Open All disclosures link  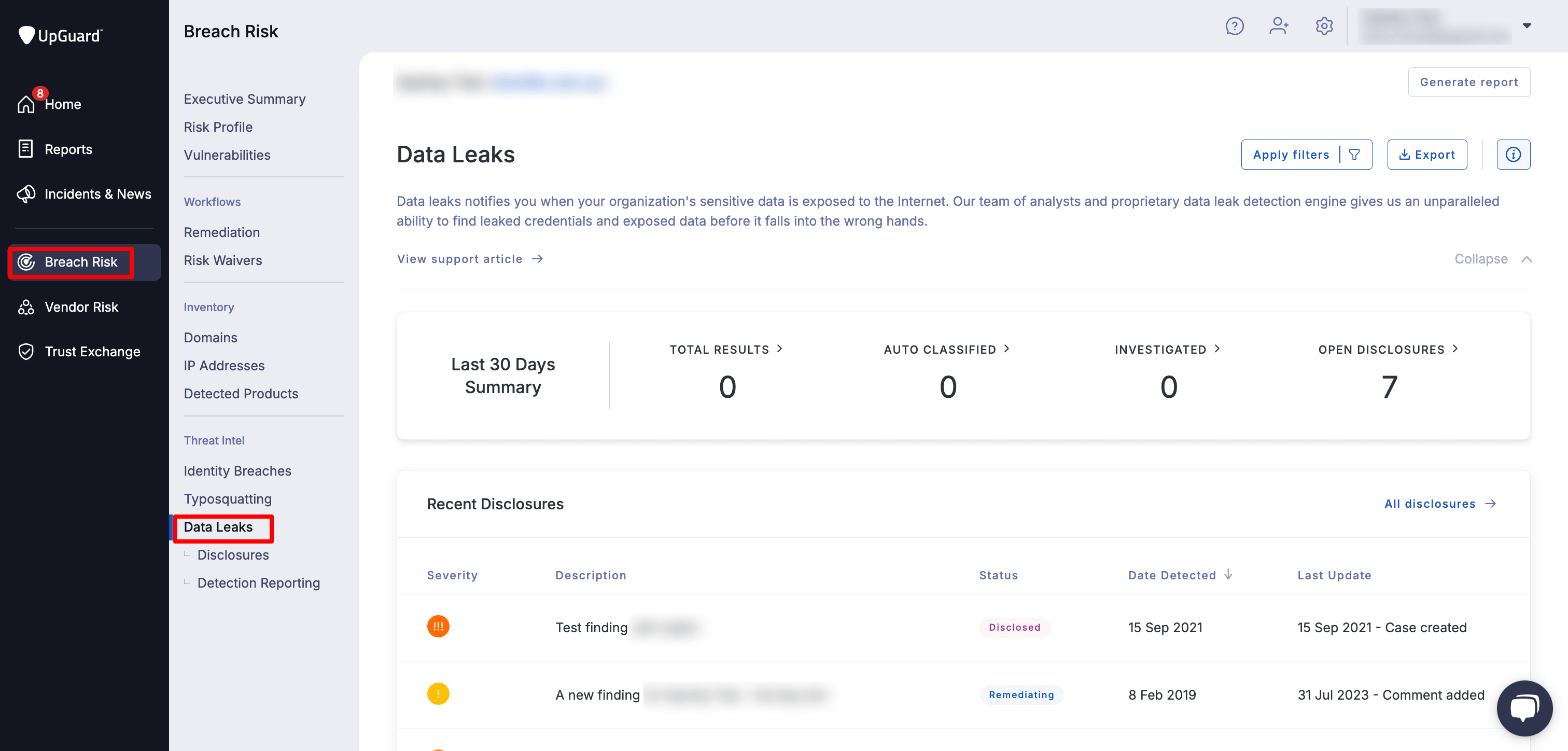pos(1440,504)
